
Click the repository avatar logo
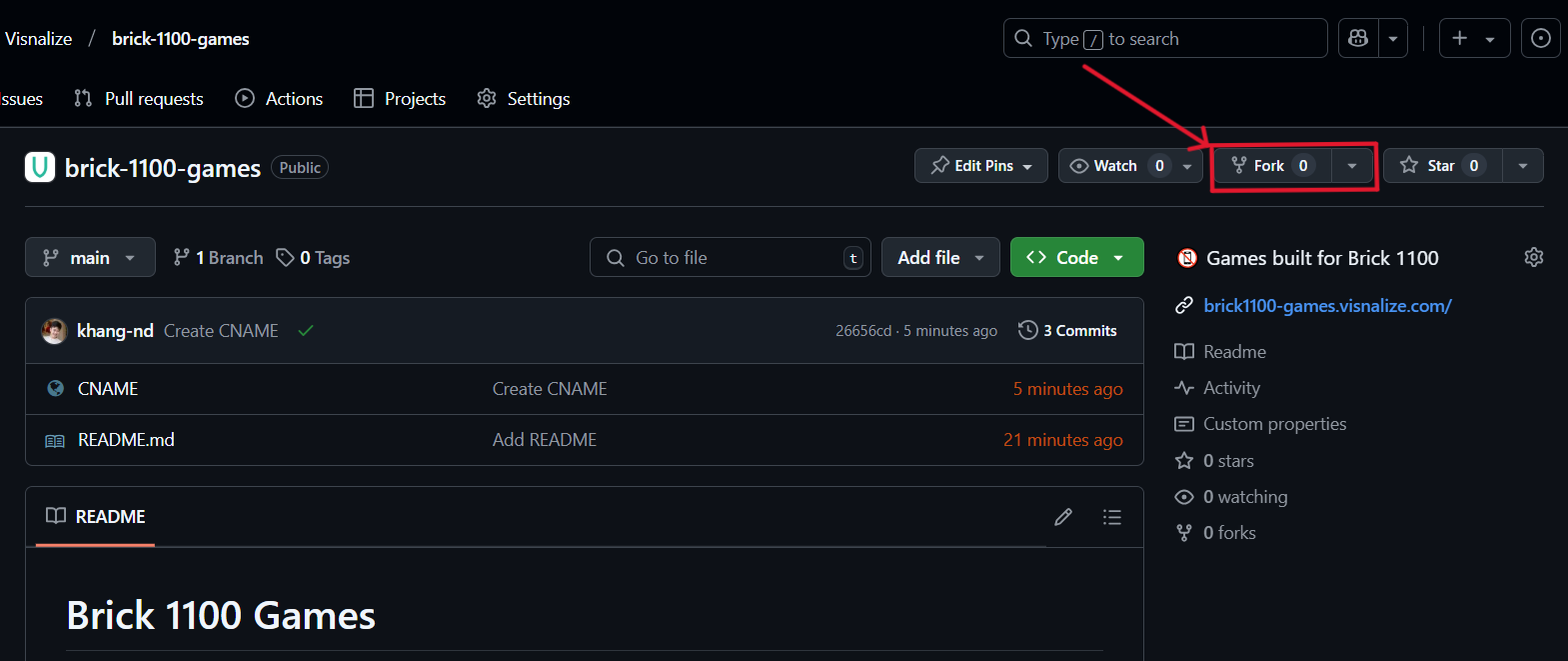40,167
